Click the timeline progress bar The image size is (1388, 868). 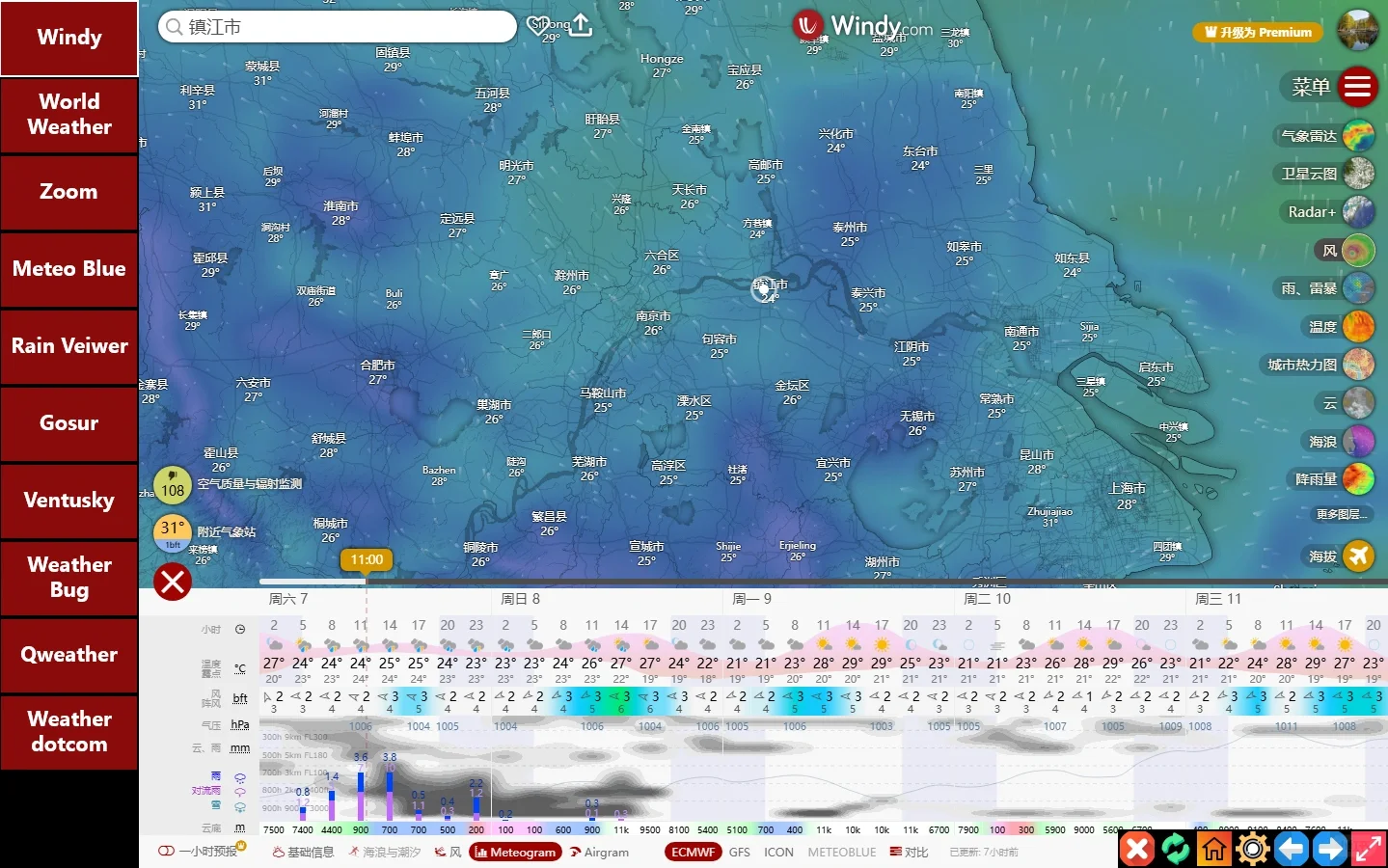click(824, 582)
